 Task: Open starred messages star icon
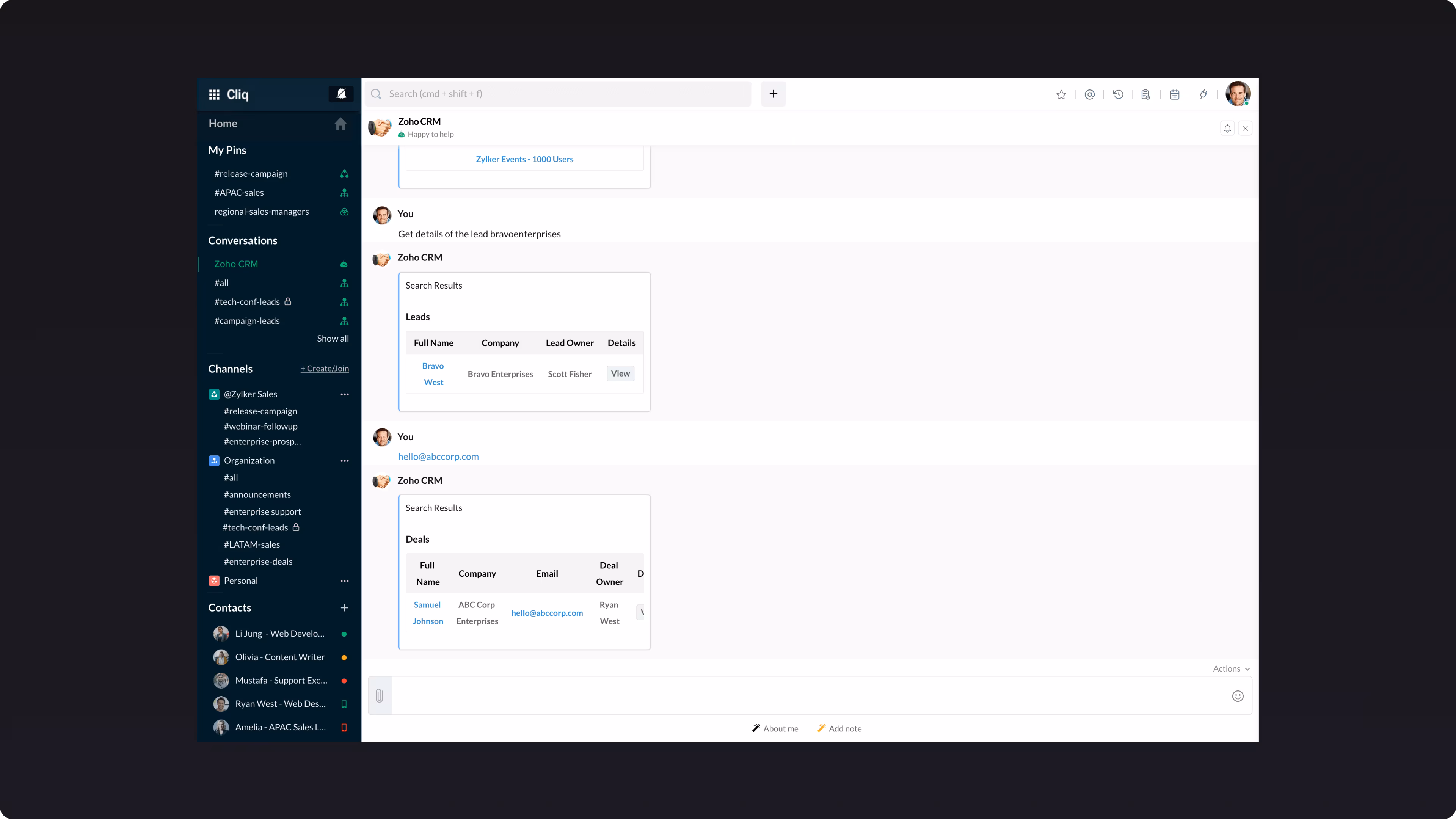(x=1061, y=94)
